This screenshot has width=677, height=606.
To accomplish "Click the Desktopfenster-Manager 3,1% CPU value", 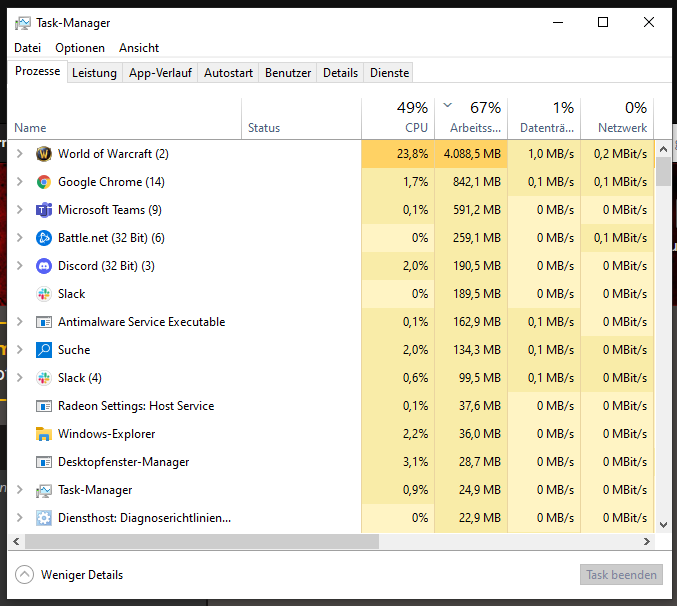I will pyautogui.click(x=415, y=462).
